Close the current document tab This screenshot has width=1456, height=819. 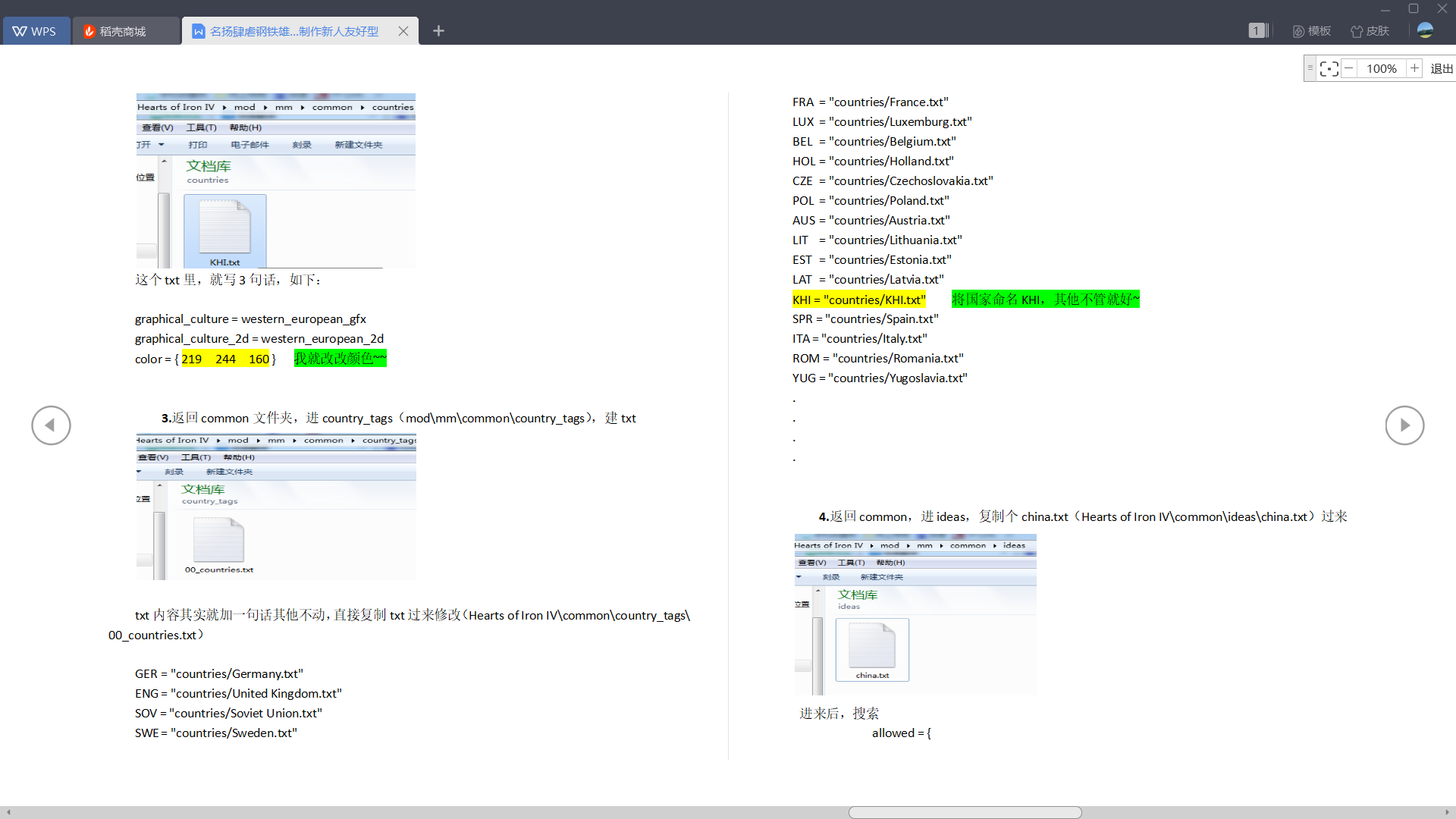point(403,31)
